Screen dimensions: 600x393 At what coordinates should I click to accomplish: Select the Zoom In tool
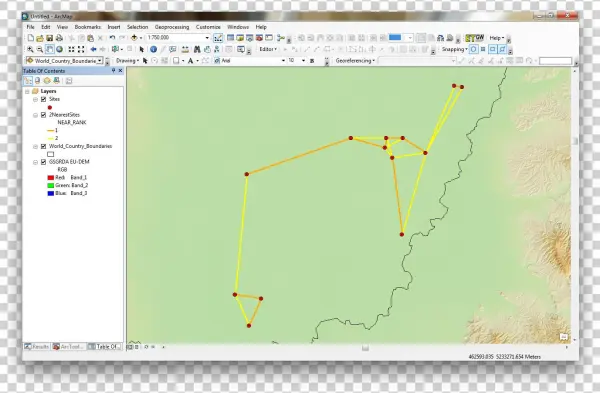pyautogui.click(x=30, y=49)
